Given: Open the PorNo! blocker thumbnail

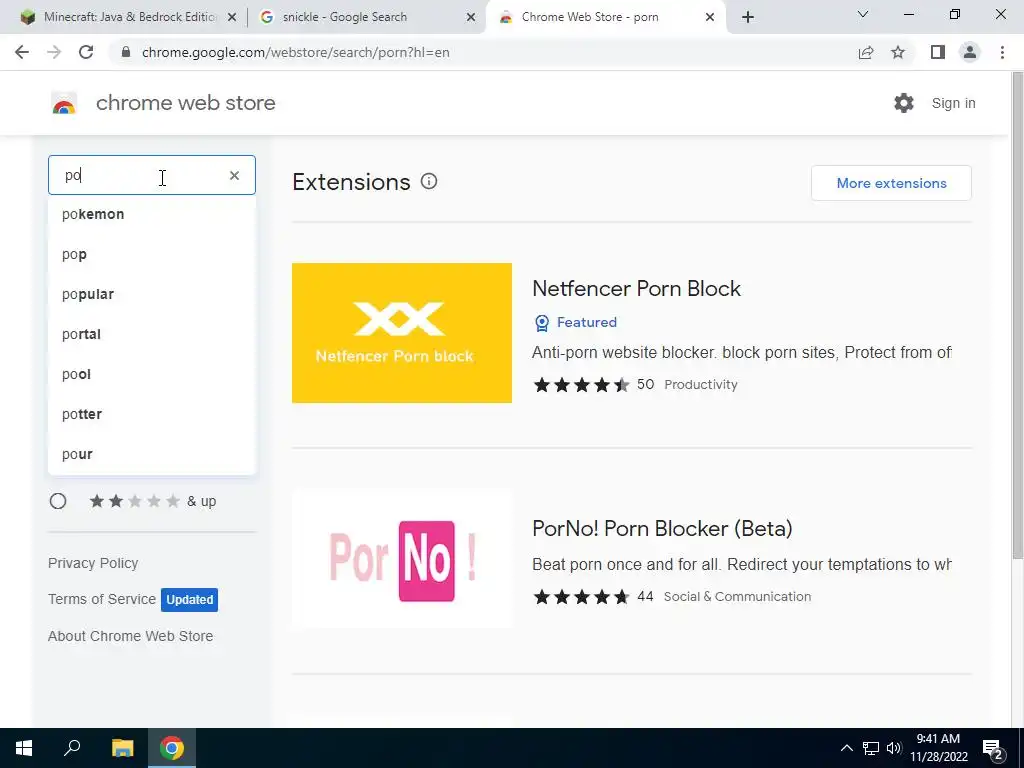Looking at the screenshot, I should (x=402, y=559).
